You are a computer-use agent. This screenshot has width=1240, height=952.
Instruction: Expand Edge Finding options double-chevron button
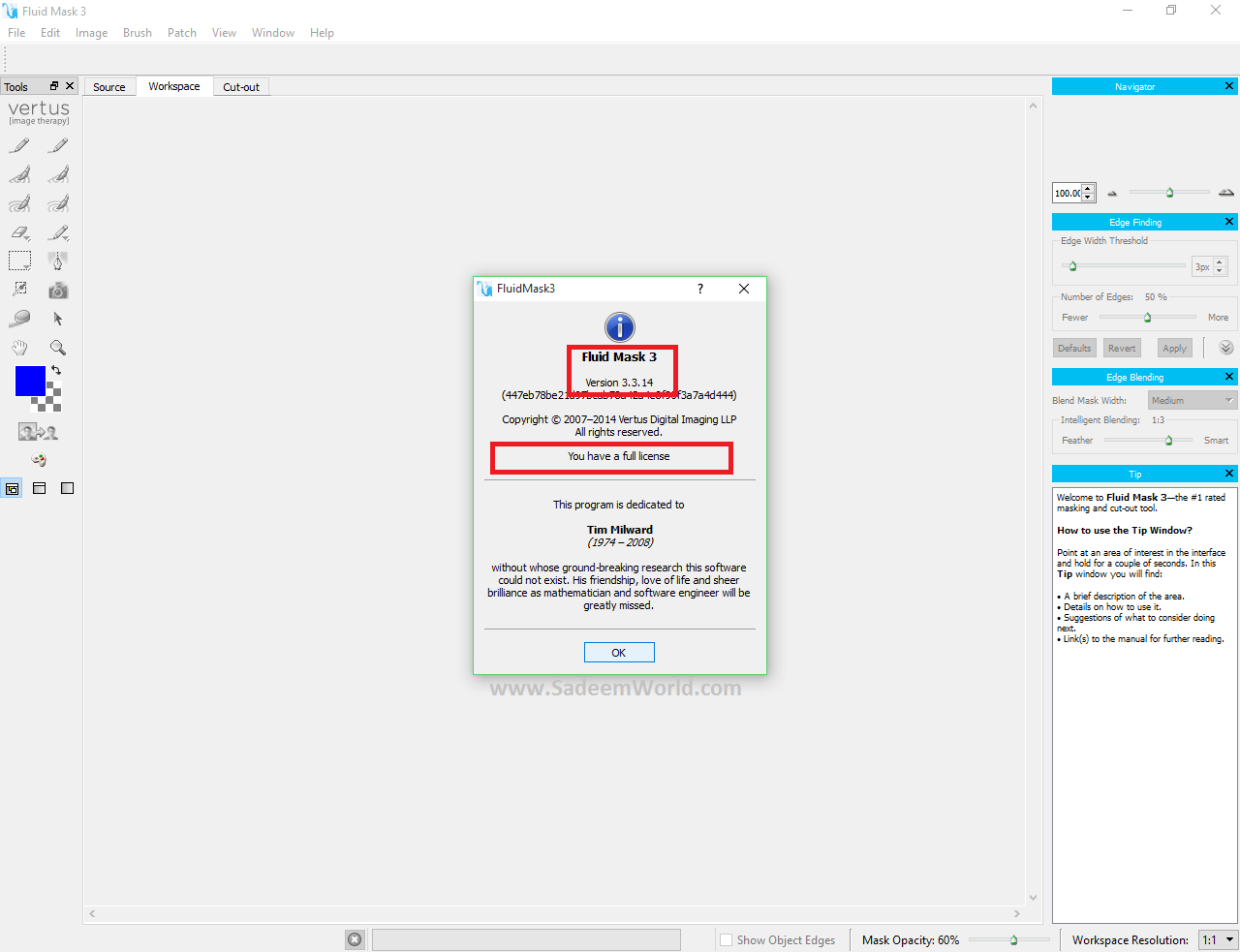pos(1226,348)
